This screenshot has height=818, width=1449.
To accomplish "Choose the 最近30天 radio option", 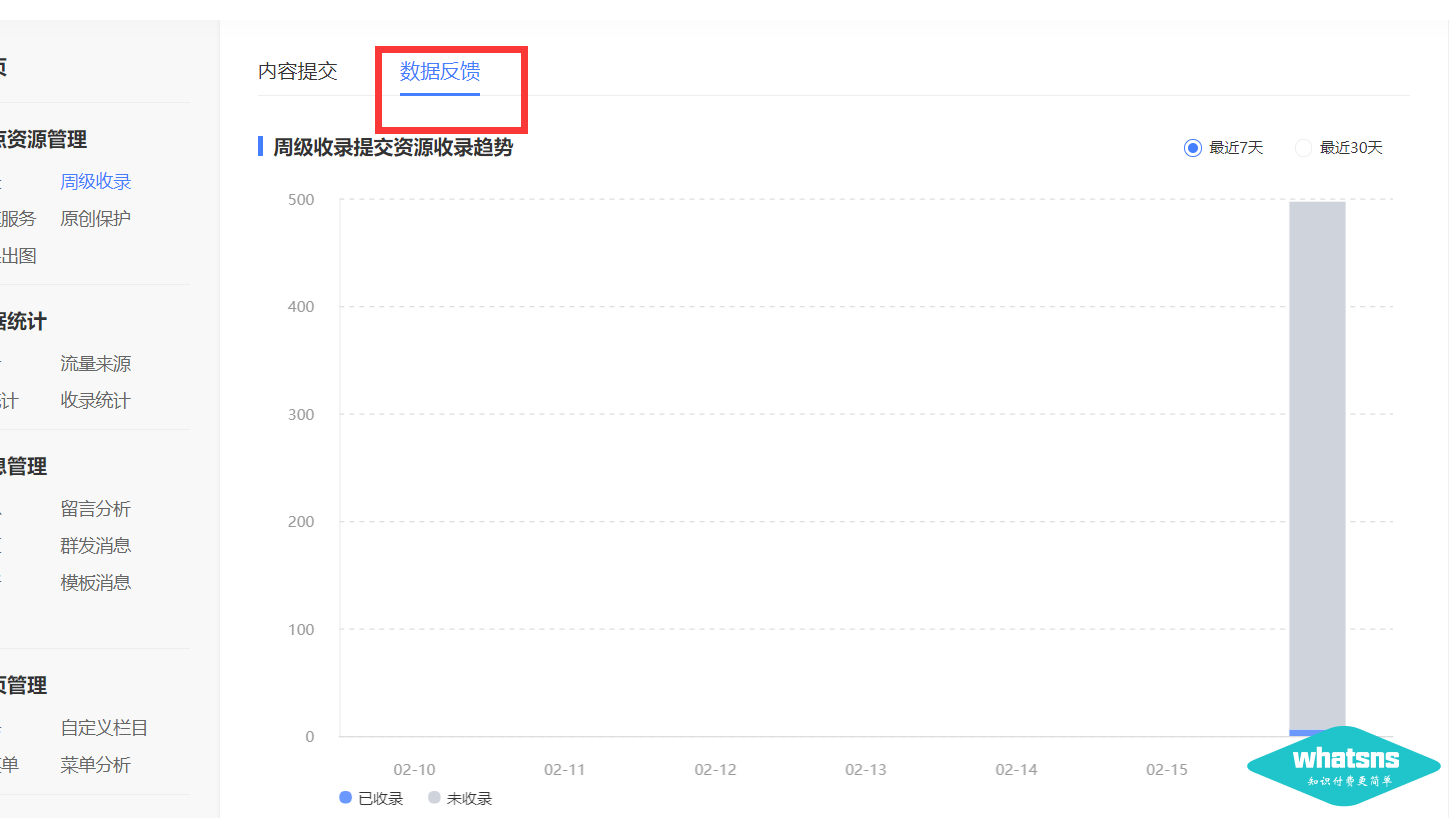I will 1303,148.
